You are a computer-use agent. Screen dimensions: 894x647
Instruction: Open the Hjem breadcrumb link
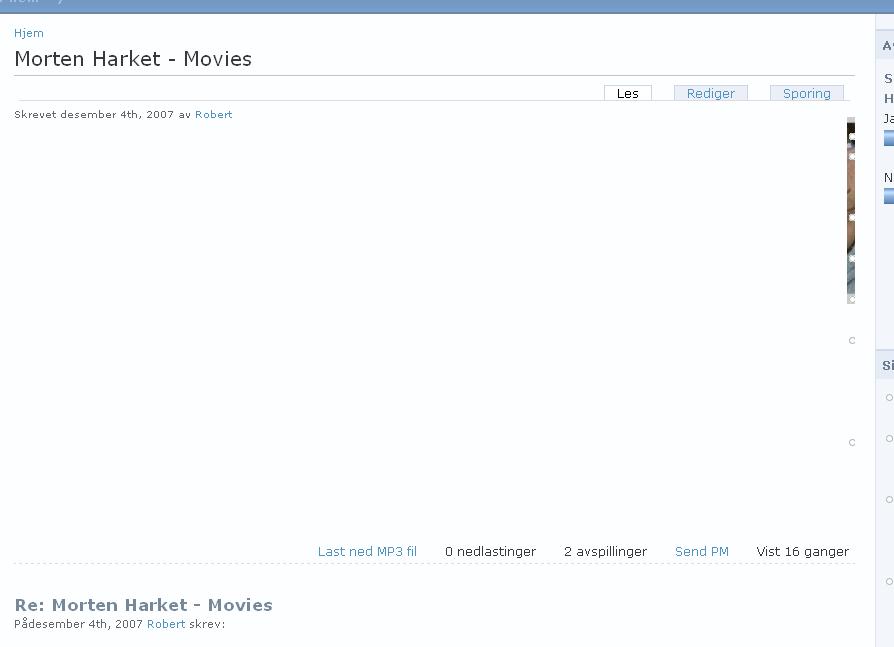click(x=29, y=33)
